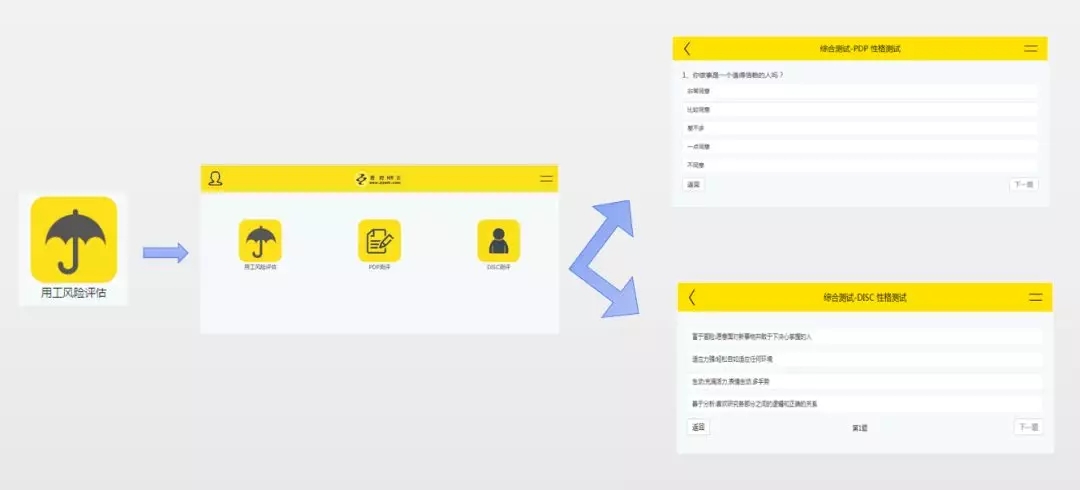Go back using DISC test header arrow
This screenshot has height=490, width=1080.
point(692,297)
